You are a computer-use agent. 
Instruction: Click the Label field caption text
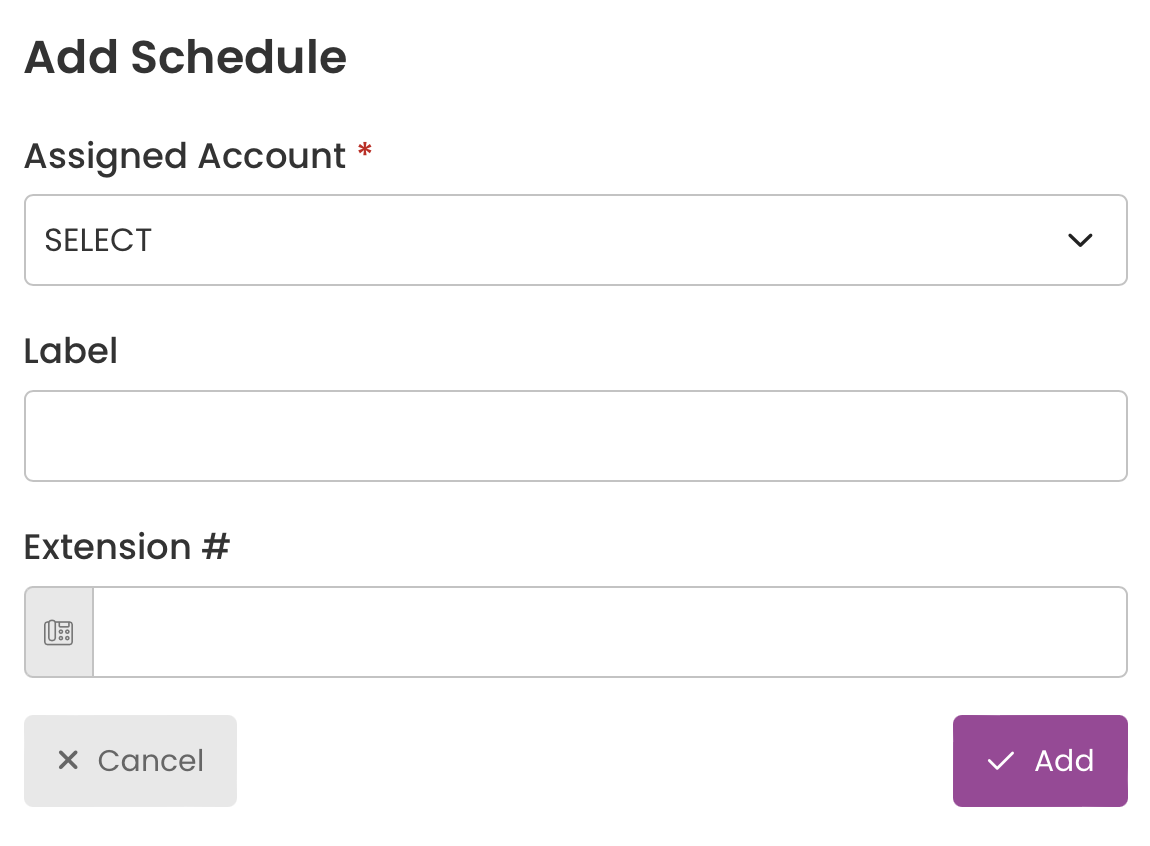pyautogui.click(x=70, y=351)
